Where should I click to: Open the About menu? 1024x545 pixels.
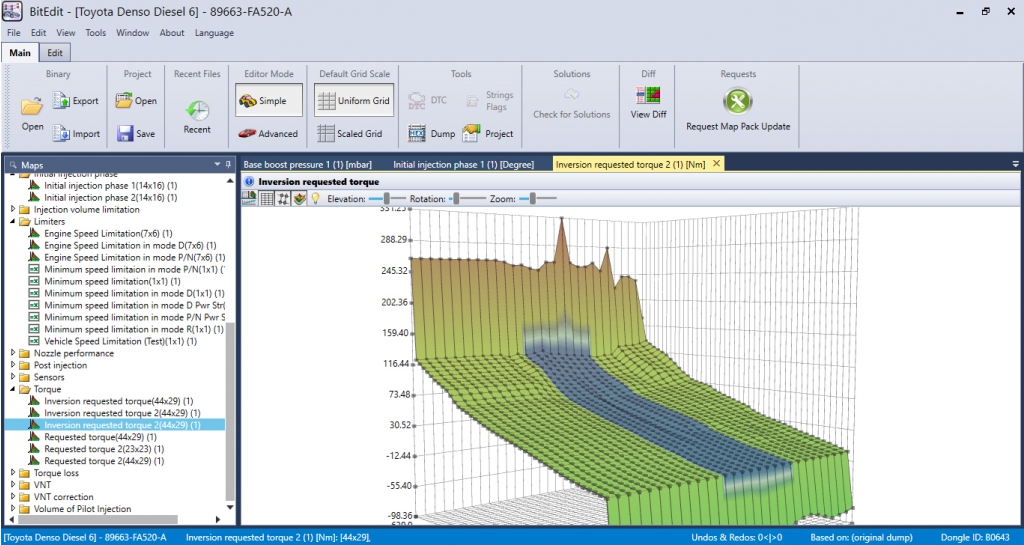pyautogui.click(x=172, y=33)
